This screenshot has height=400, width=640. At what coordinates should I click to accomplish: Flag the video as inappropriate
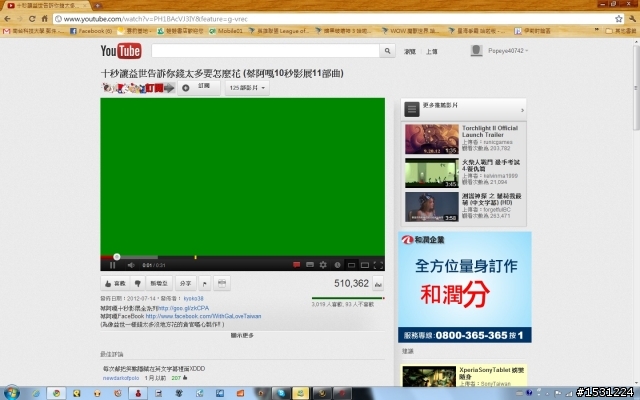point(204,283)
